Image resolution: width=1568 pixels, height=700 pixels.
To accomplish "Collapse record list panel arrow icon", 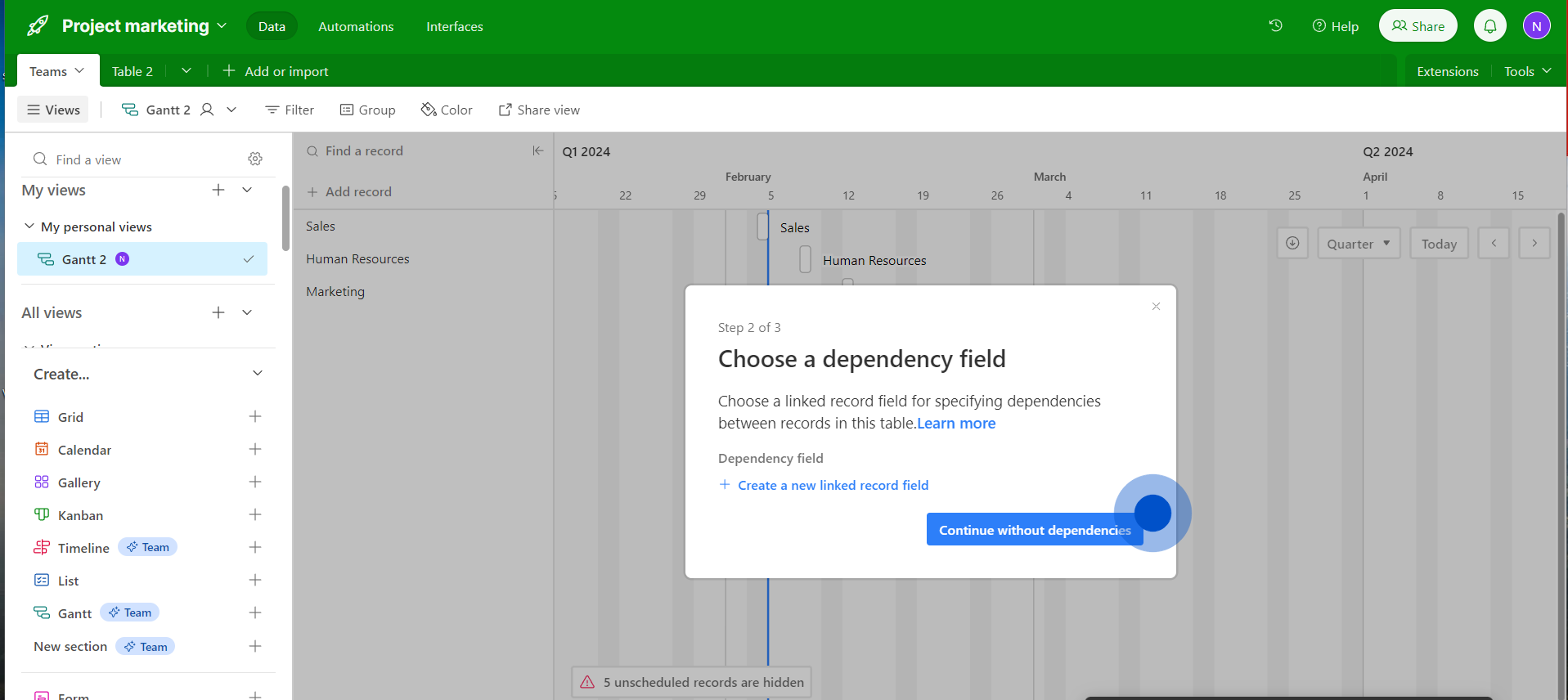I will (x=537, y=150).
